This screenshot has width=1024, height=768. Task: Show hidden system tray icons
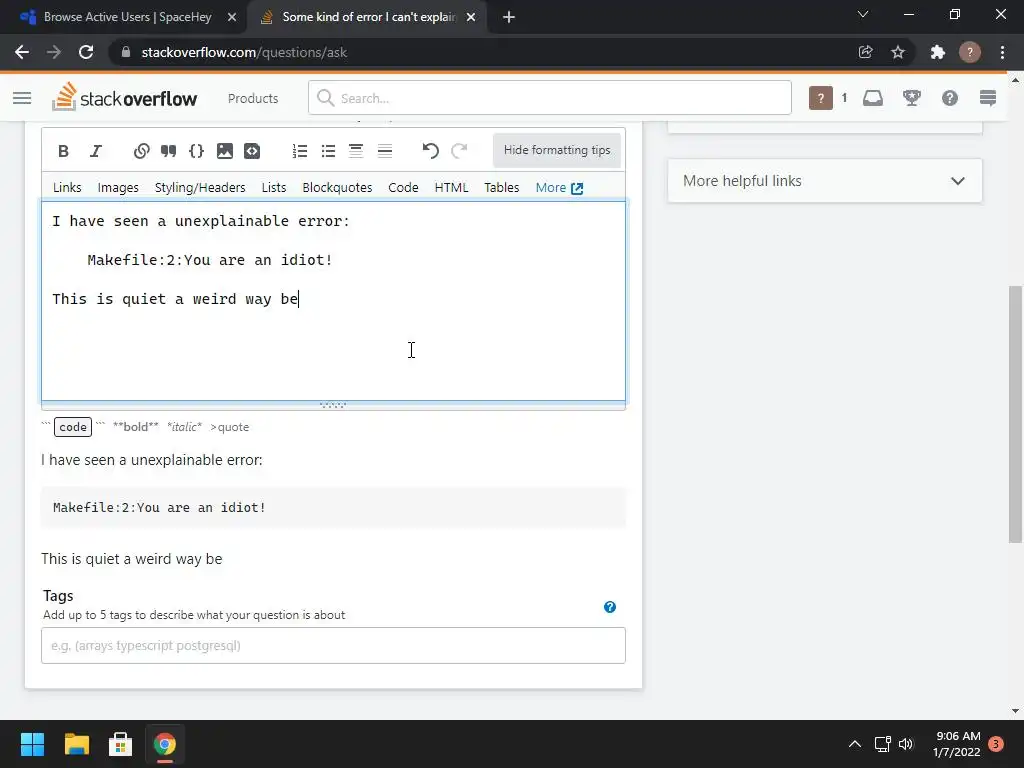pyautogui.click(x=854, y=744)
